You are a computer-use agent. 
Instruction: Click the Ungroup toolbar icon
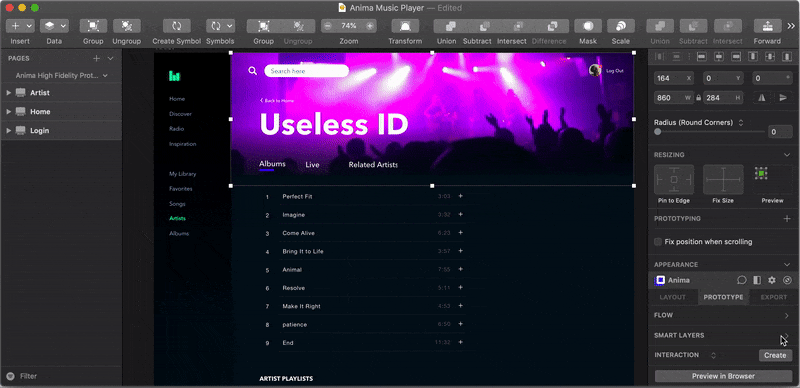pyautogui.click(x=127, y=26)
